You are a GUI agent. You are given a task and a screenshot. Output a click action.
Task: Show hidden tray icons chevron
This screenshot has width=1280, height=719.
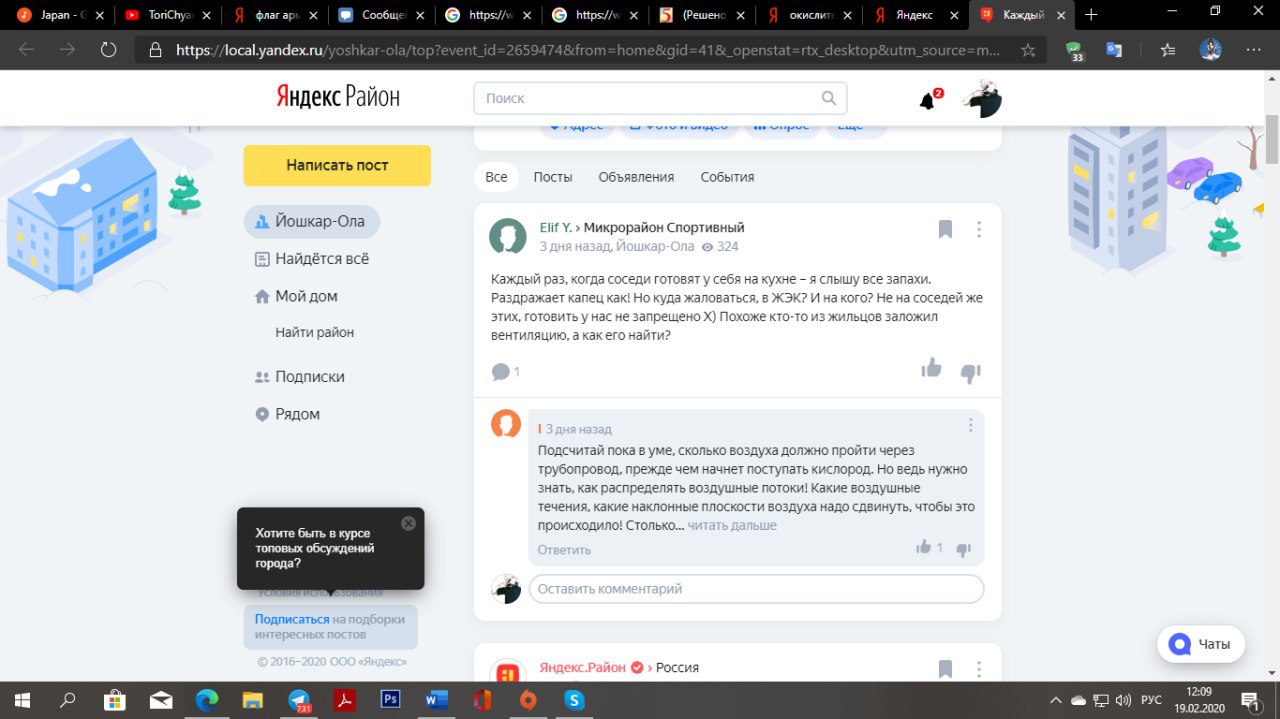[1056, 700]
